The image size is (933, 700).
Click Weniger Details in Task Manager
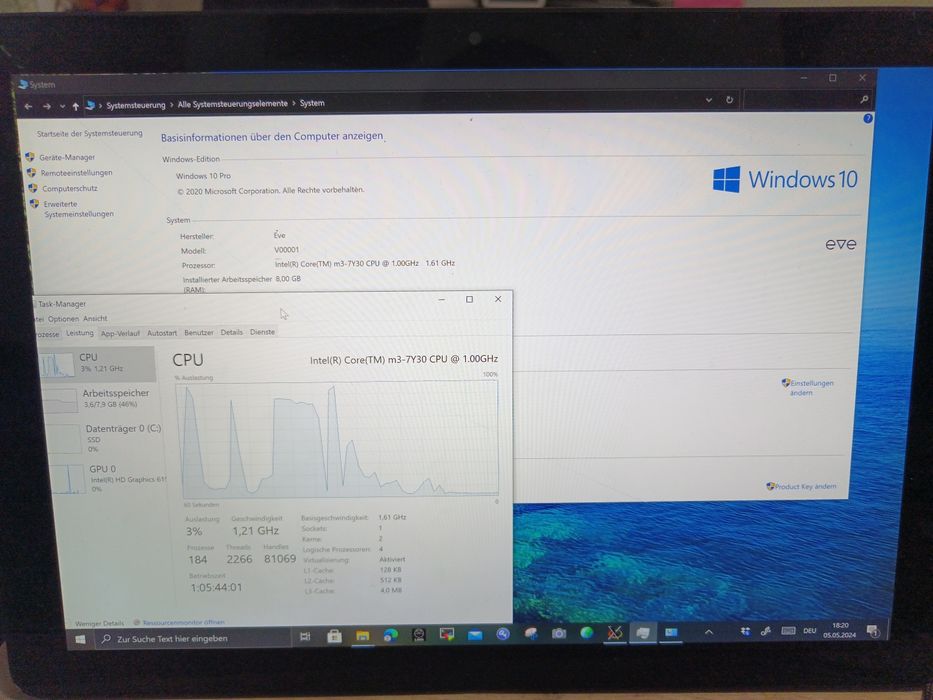click(x=99, y=623)
